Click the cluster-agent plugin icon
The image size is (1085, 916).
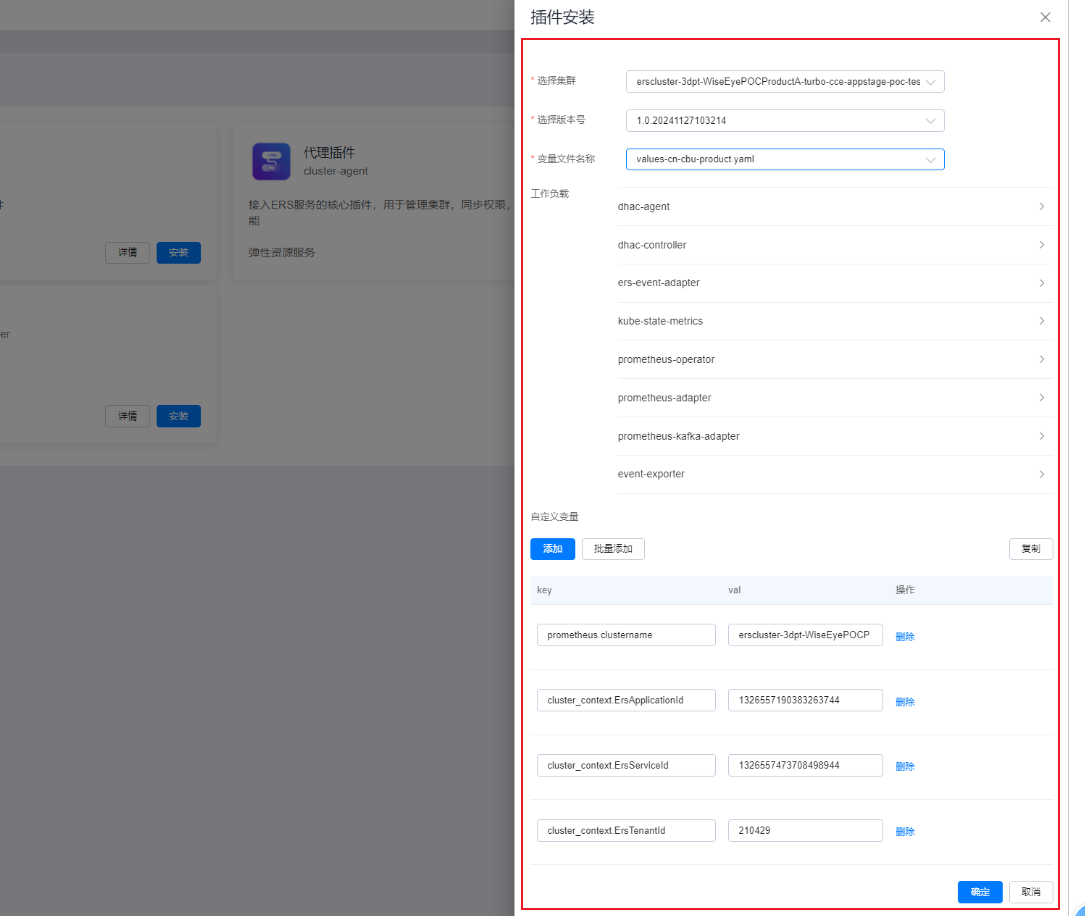coord(271,161)
